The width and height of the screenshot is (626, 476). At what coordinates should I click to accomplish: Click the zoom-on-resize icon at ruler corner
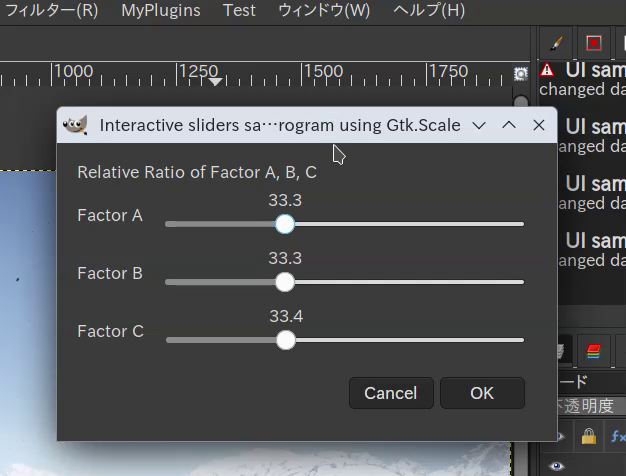point(521,74)
